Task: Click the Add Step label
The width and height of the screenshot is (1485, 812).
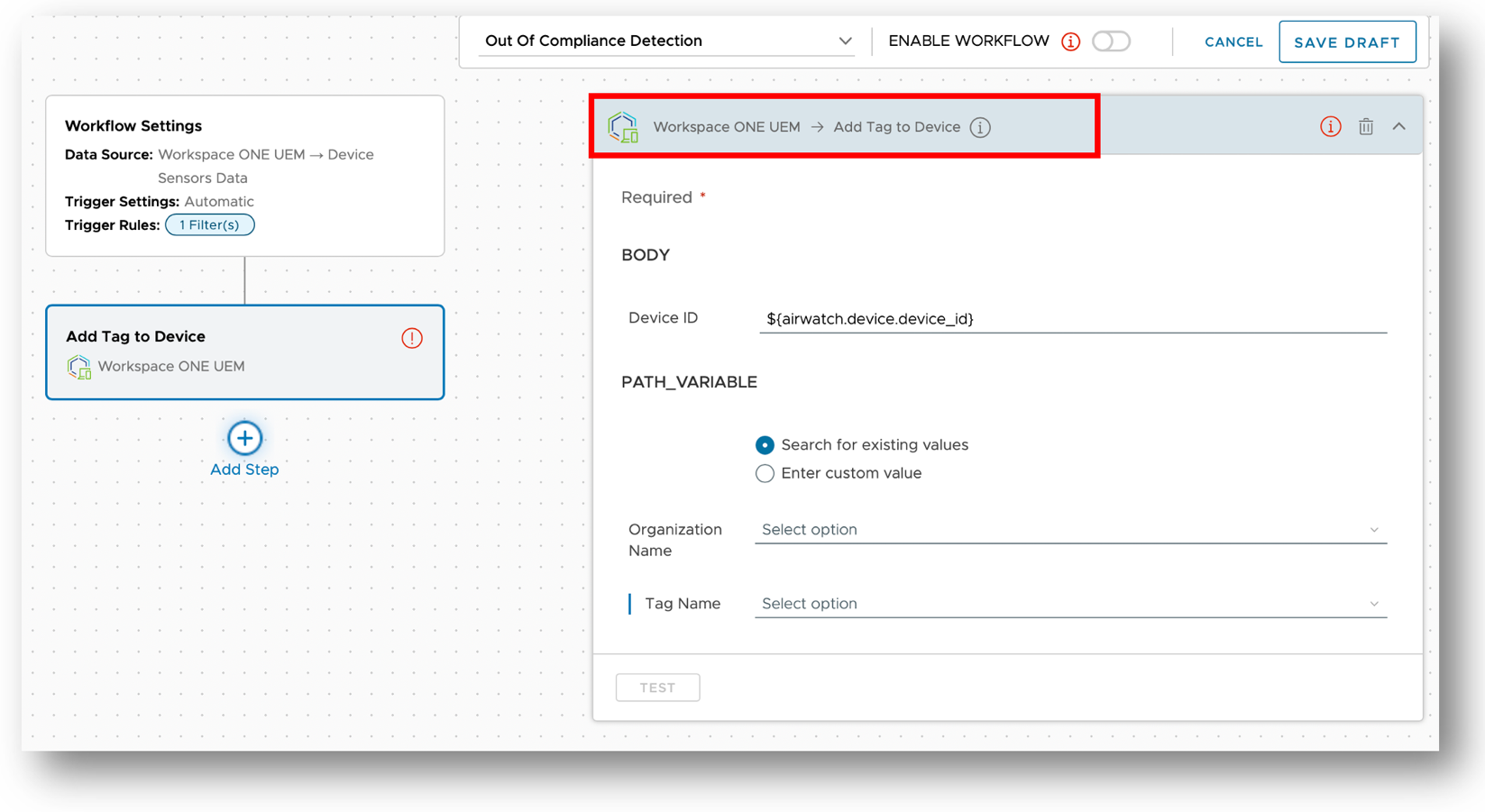Action: (244, 470)
